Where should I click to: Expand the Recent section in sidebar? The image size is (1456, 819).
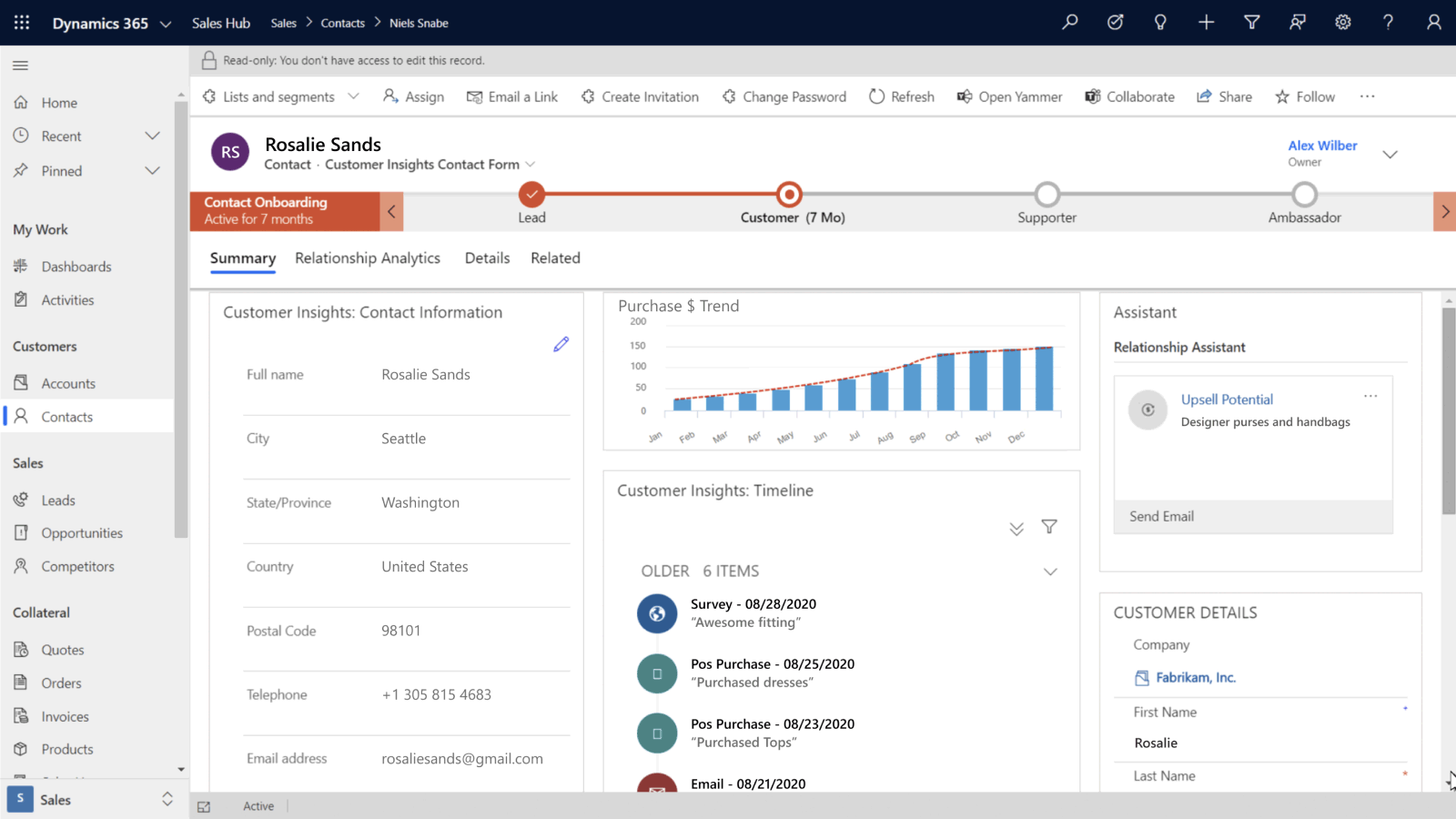click(x=152, y=136)
